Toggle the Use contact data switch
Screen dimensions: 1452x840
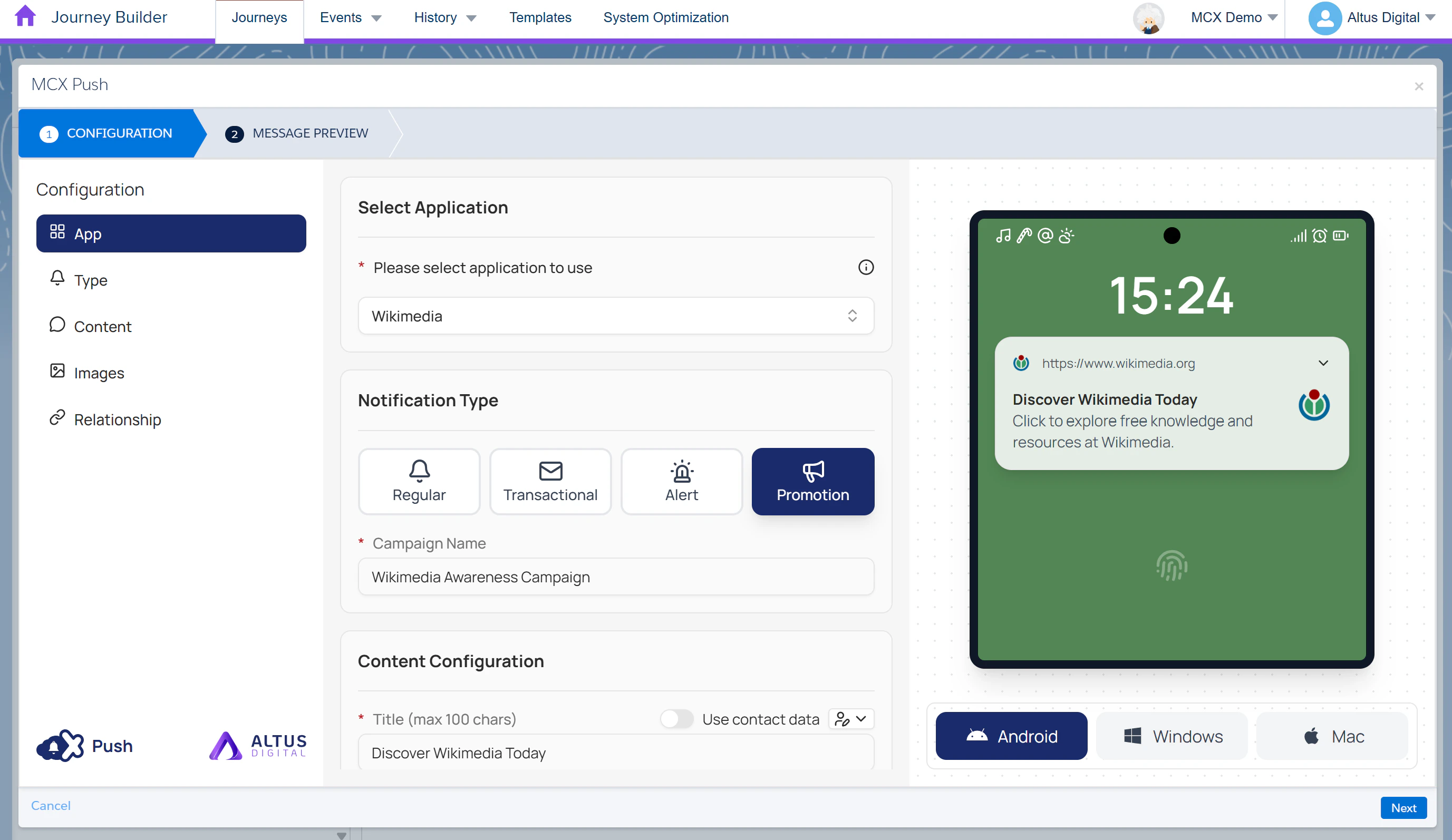coord(676,719)
